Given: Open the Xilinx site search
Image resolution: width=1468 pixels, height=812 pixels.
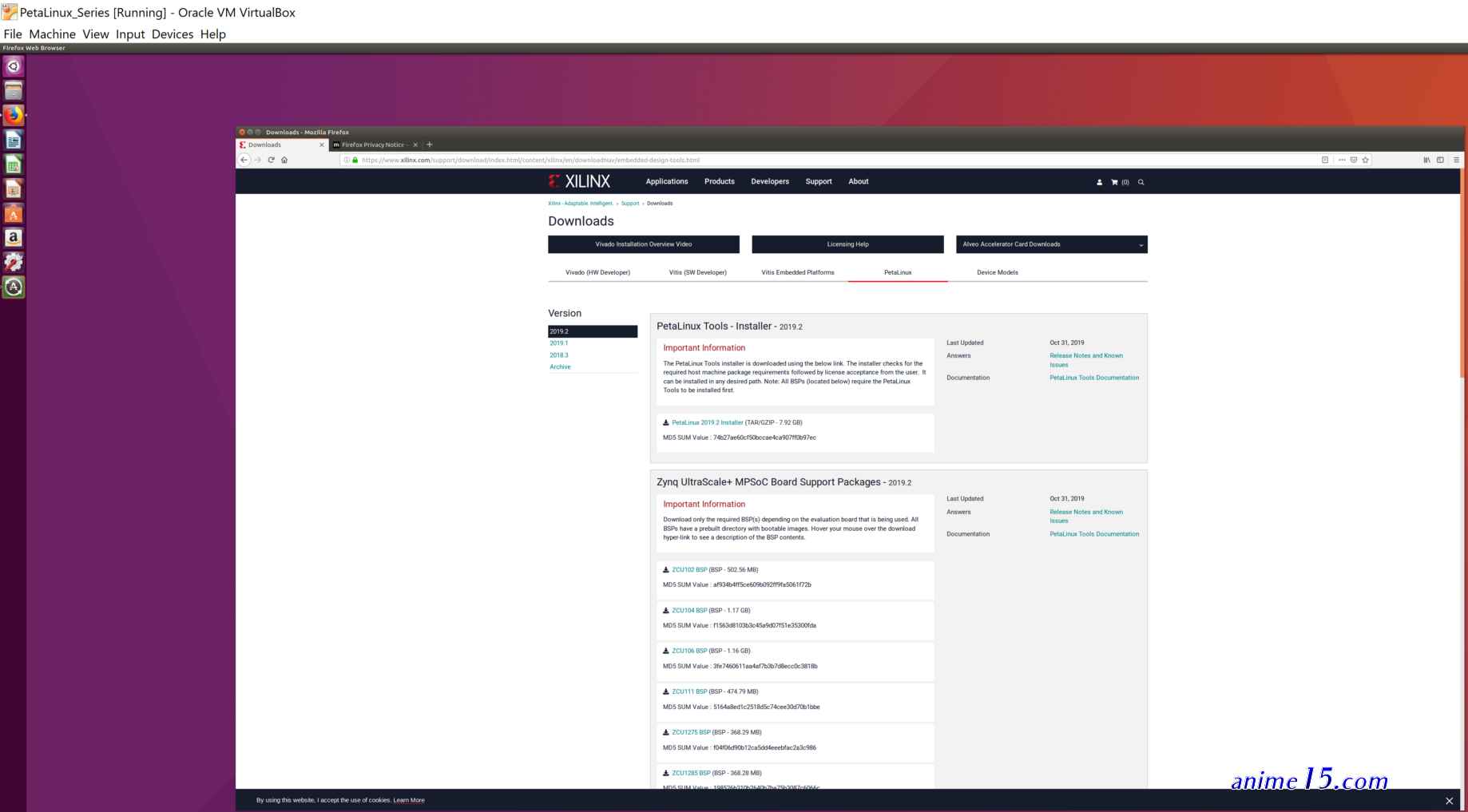Looking at the screenshot, I should pyautogui.click(x=1141, y=182).
